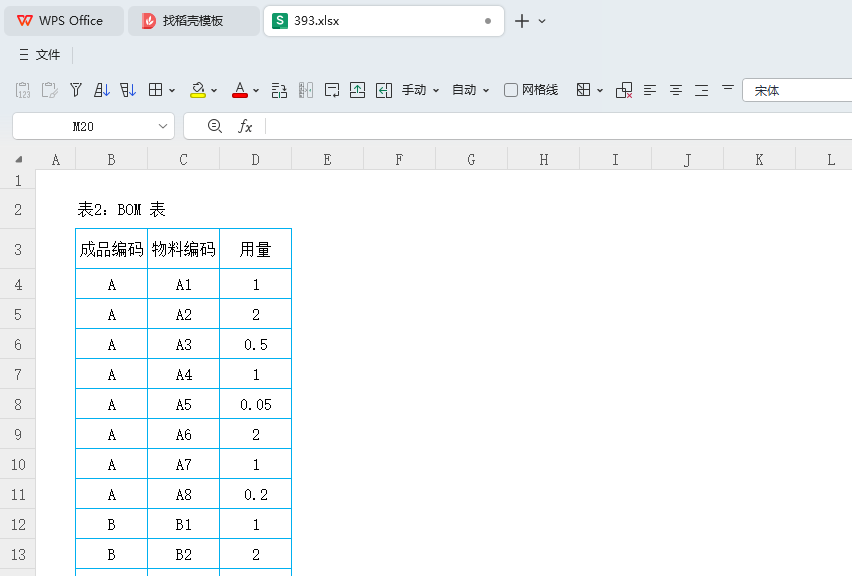Switch to 找稻壳模板 tab
852x576 pixels.
[192, 21]
